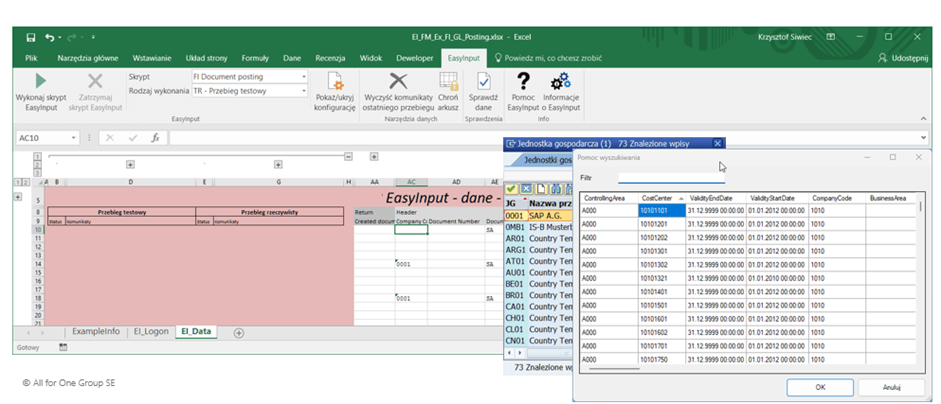Image resolution: width=941 pixels, height=404 pixels.
Task: Expand the column group plus above column G
Action: point(278,164)
